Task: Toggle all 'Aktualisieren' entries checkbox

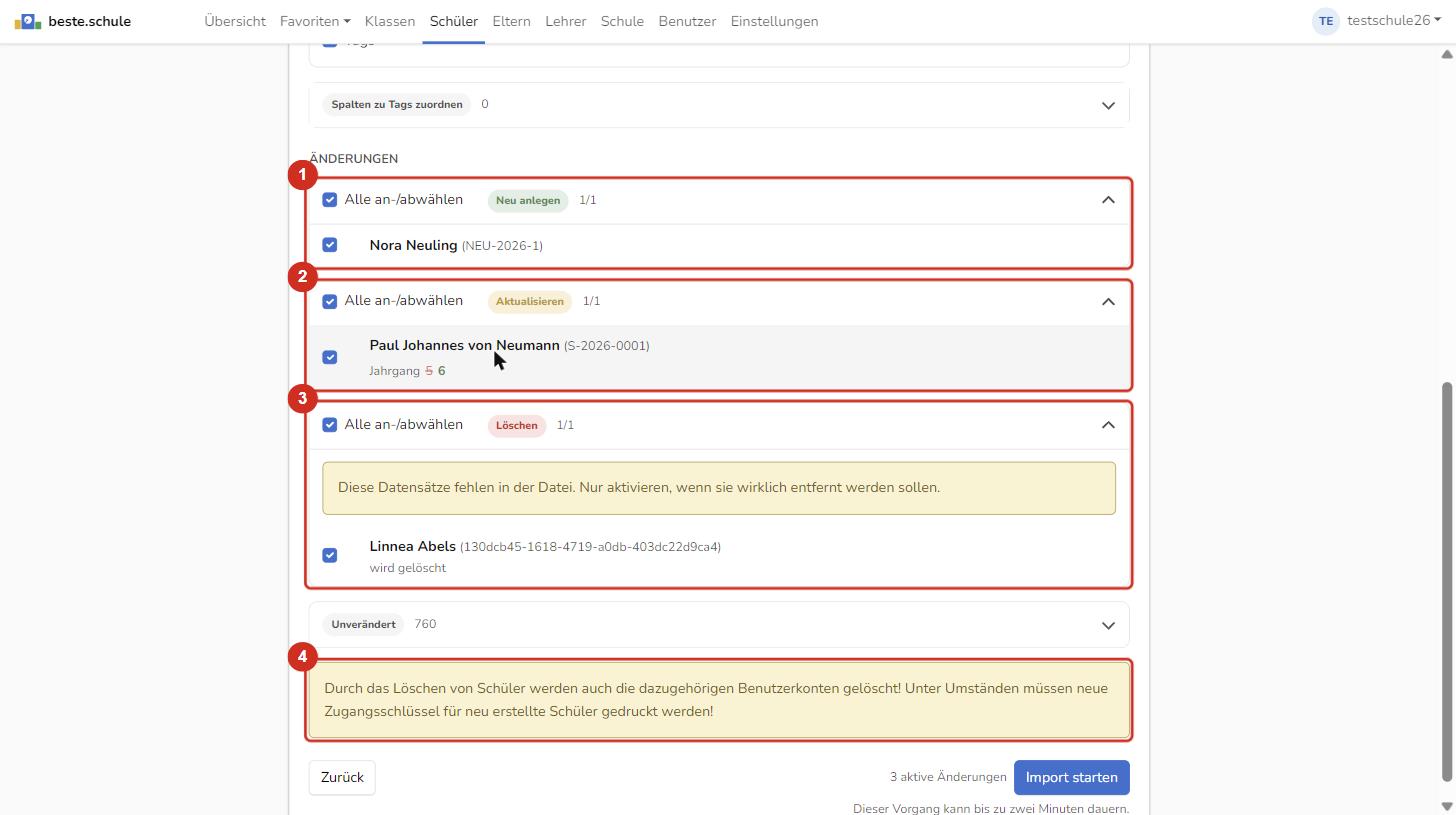Action: [330, 301]
